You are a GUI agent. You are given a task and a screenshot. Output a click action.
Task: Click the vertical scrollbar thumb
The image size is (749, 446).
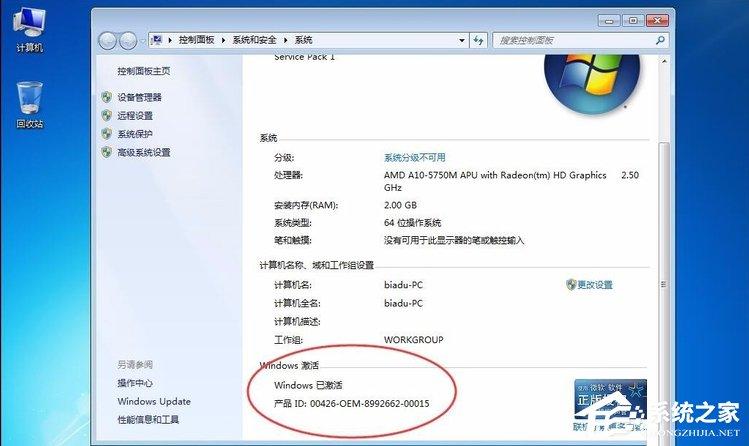click(663, 284)
